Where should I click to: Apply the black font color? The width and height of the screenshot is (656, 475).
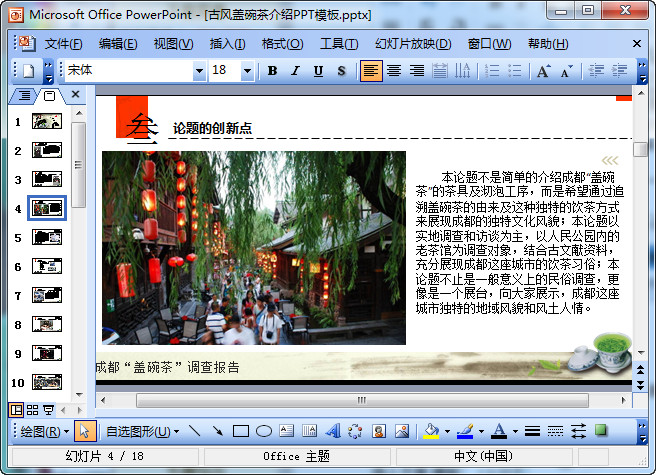499,431
